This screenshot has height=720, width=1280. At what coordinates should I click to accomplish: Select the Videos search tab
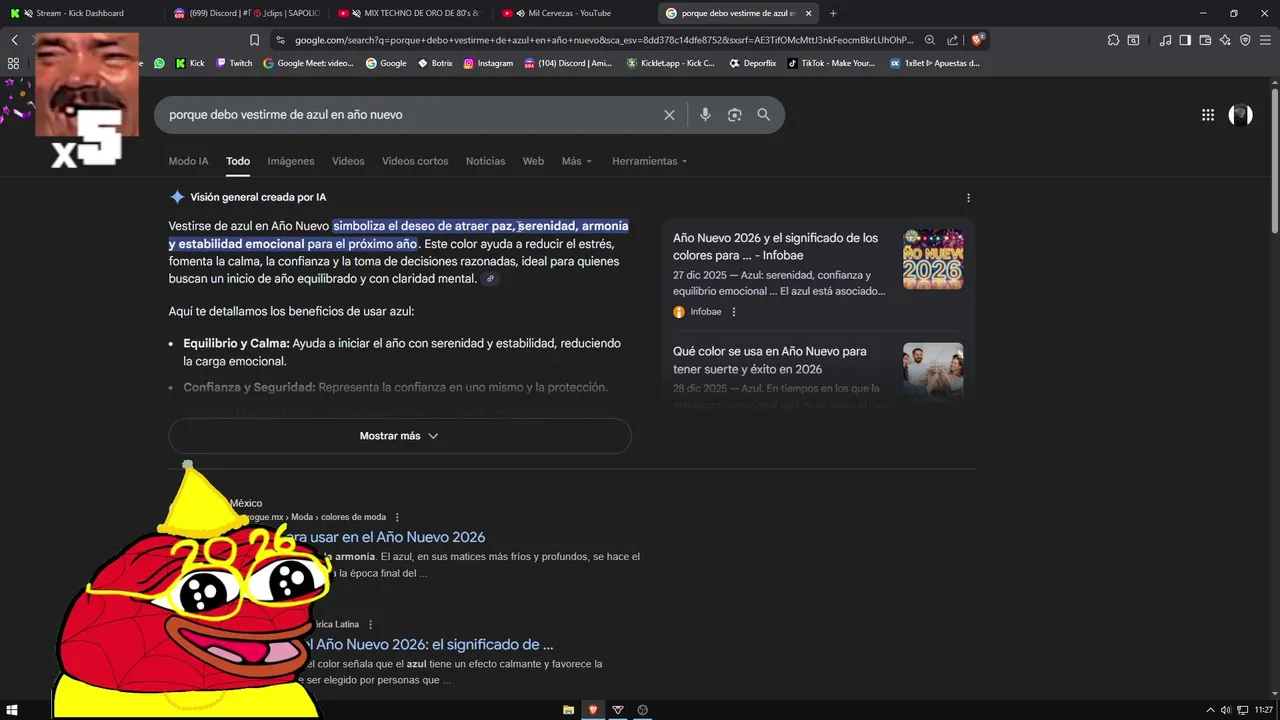[x=348, y=161]
